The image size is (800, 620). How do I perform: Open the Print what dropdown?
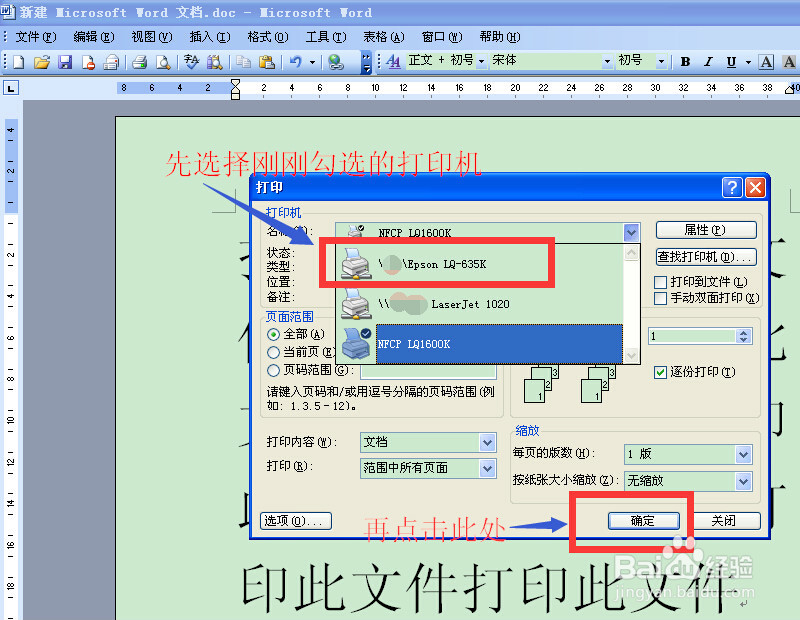[x=487, y=442]
